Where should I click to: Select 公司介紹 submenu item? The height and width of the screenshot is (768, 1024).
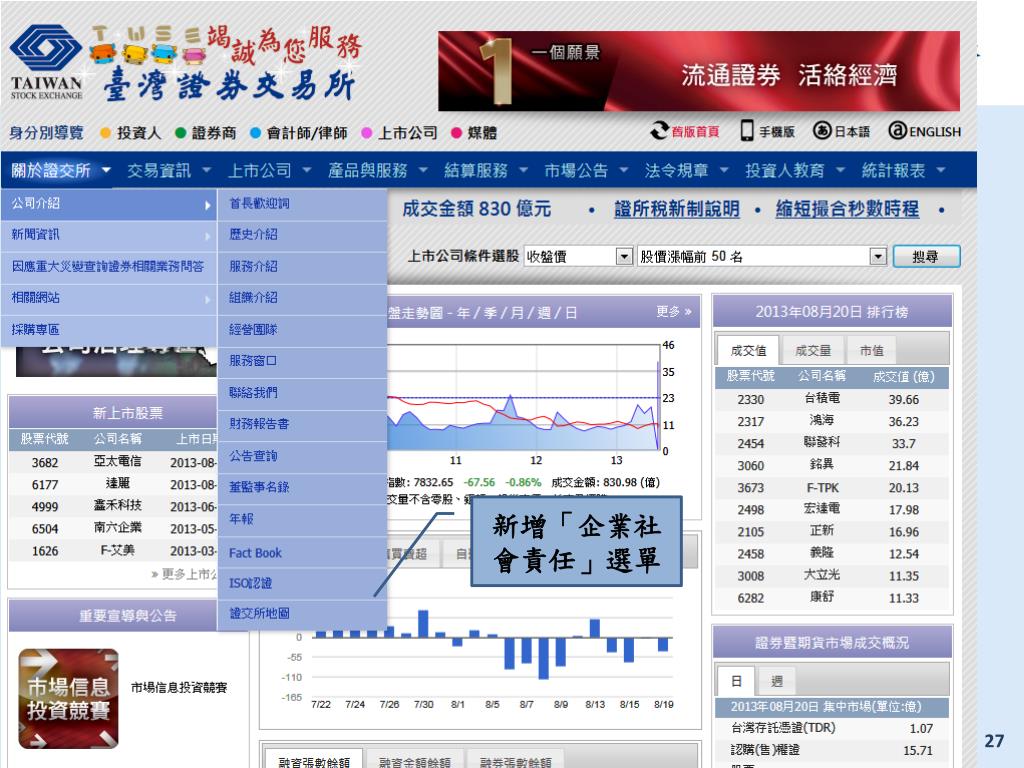point(108,204)
